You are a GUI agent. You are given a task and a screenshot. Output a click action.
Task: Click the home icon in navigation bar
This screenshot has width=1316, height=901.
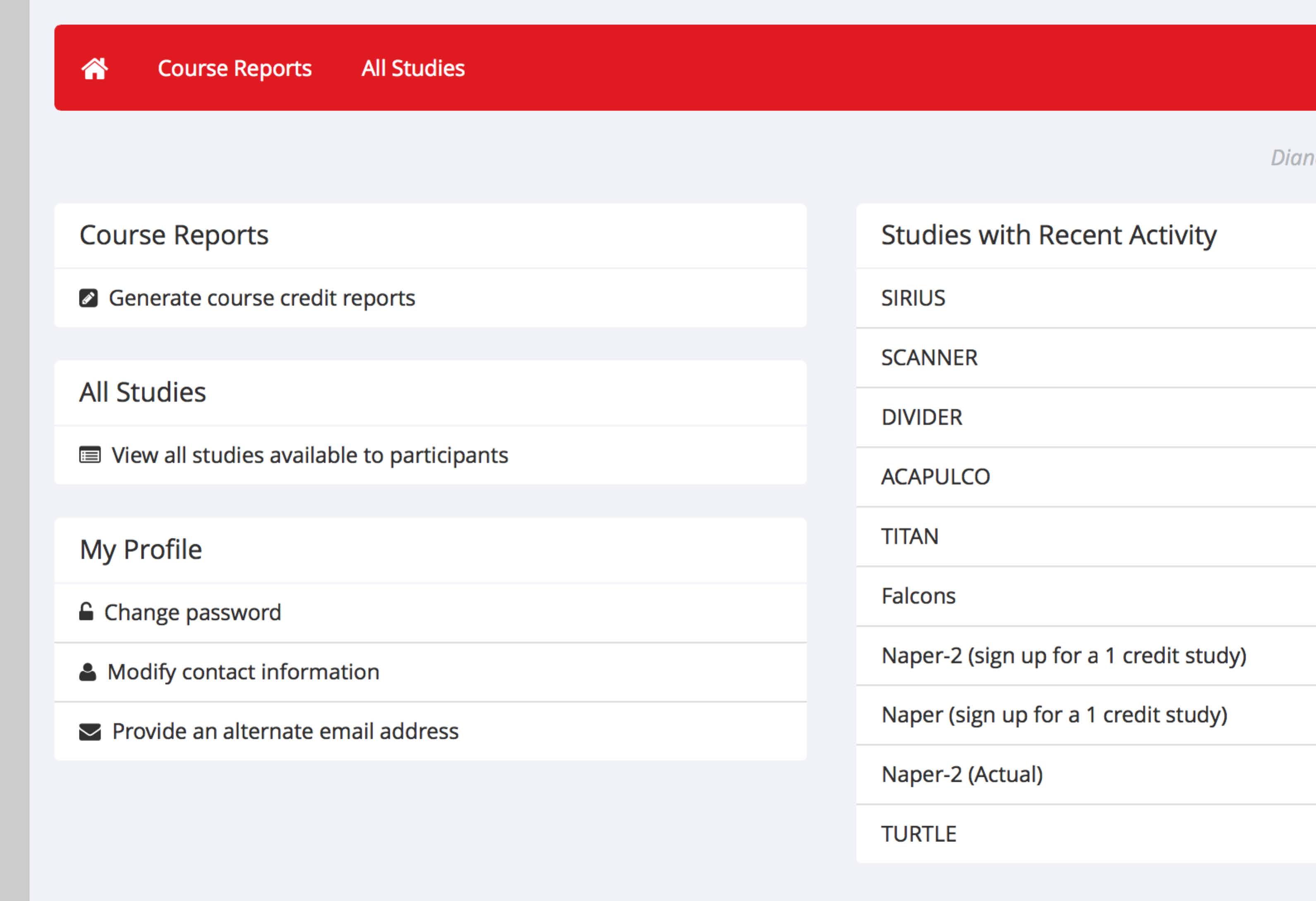95,69
